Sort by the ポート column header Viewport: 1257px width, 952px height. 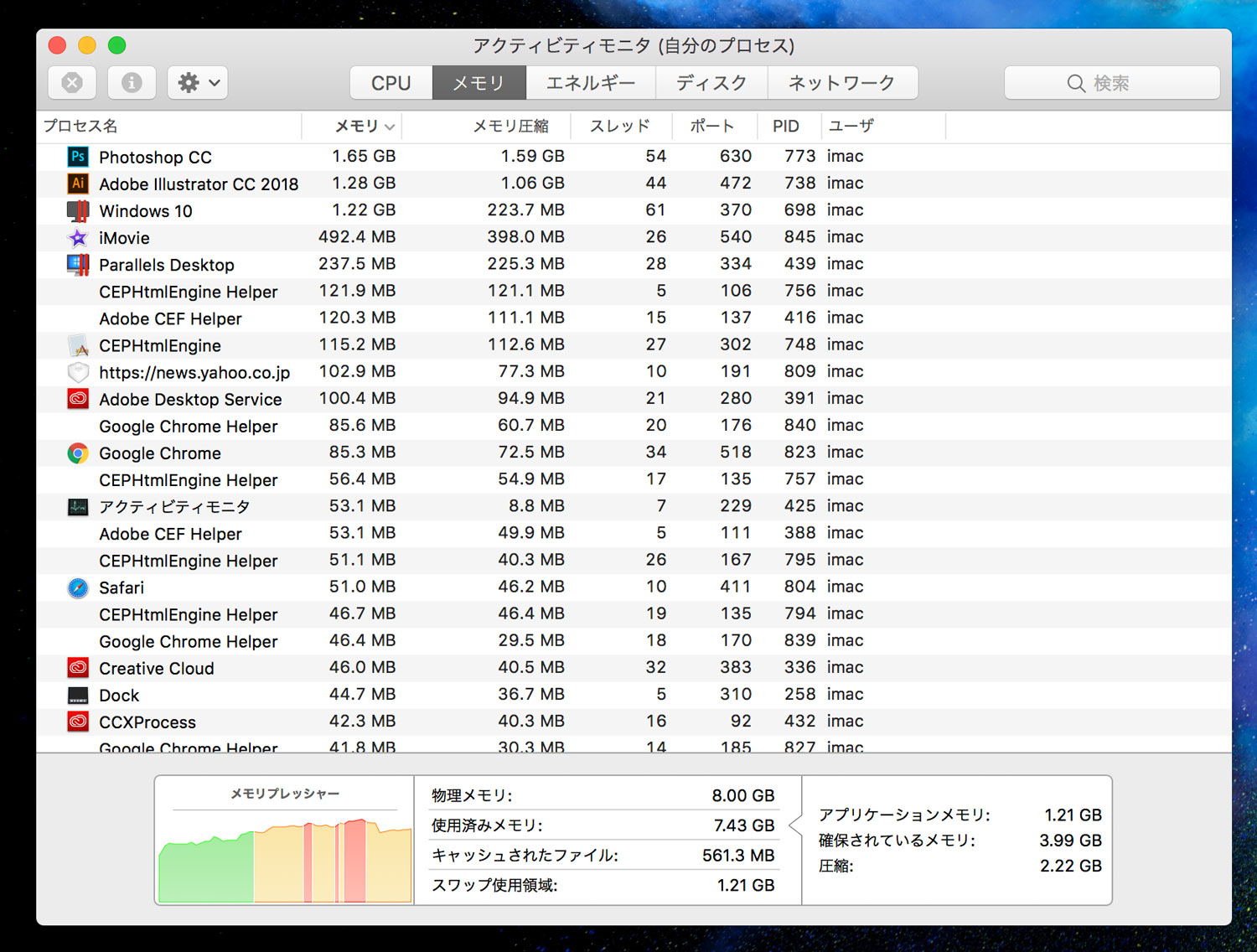coord(715,126)
